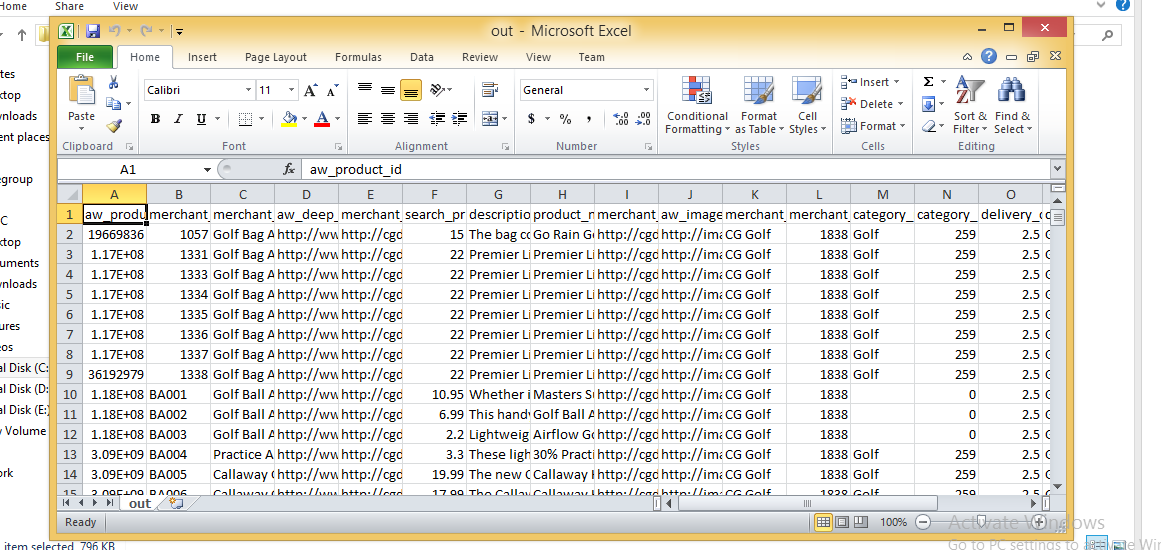The height and width of the screenshot is (550, 1161).
Task: Click Insert Function fx button
Action: 290,170
